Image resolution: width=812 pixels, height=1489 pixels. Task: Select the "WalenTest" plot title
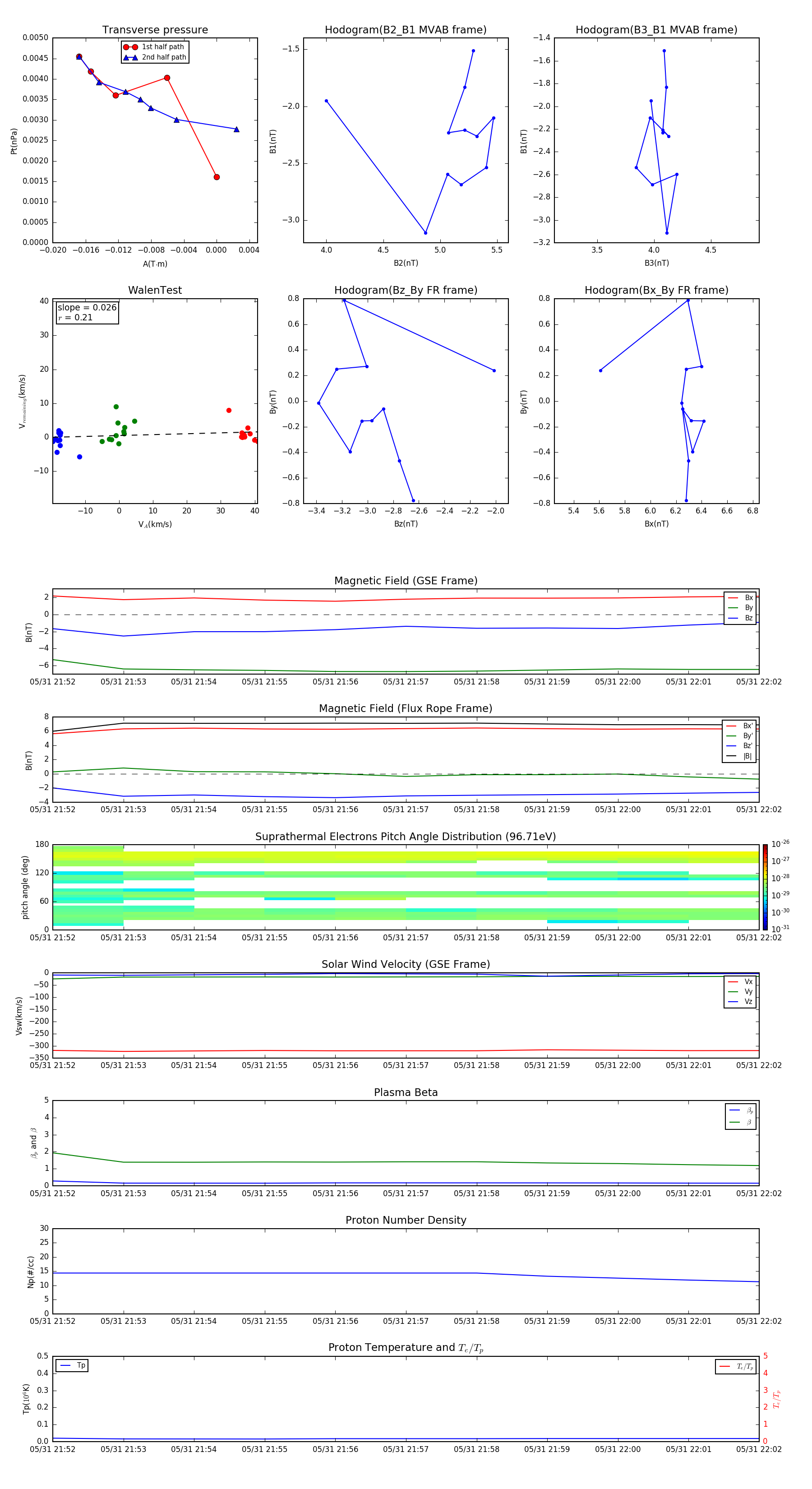155,290
